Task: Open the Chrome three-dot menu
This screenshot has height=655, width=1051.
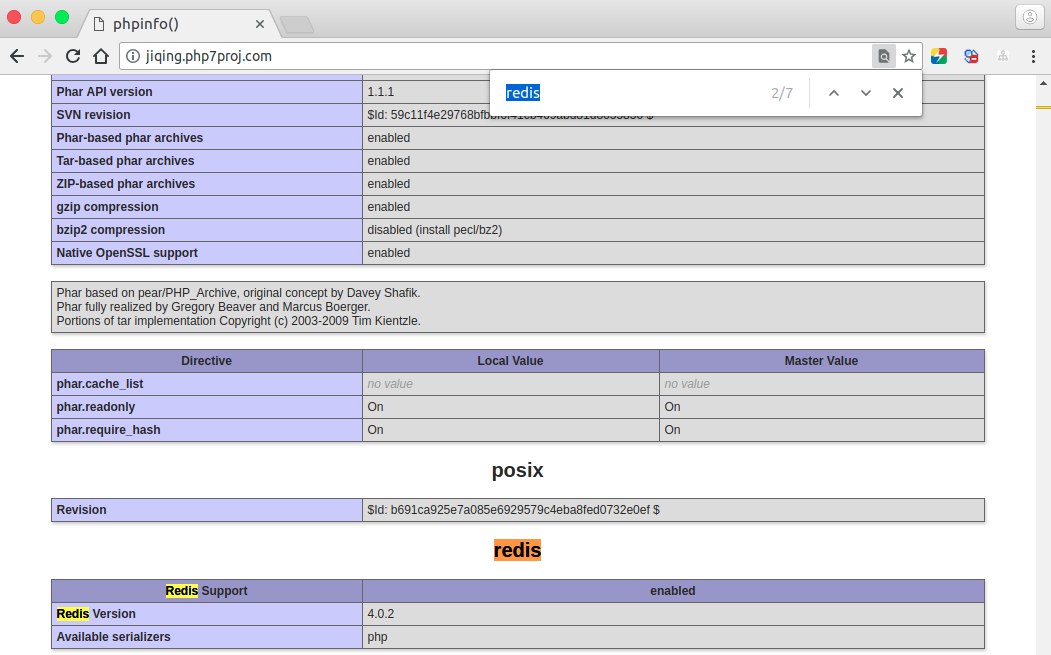Action: pos(1033,56)
